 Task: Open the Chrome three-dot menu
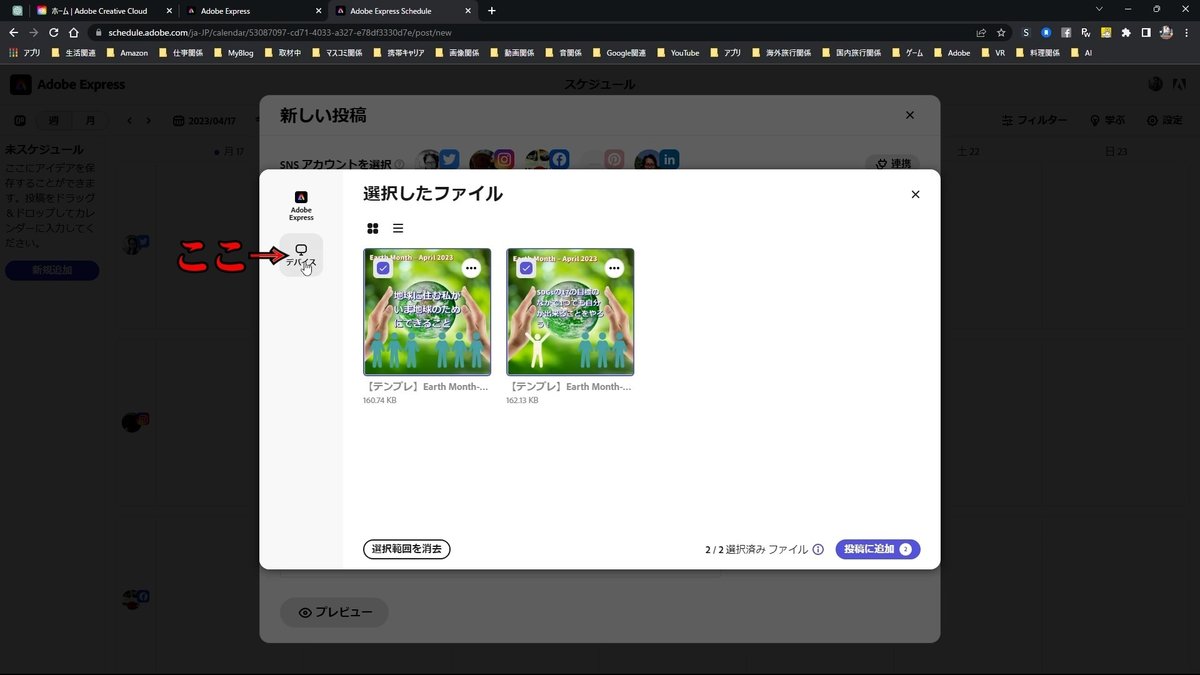[x=1187, y=32]
